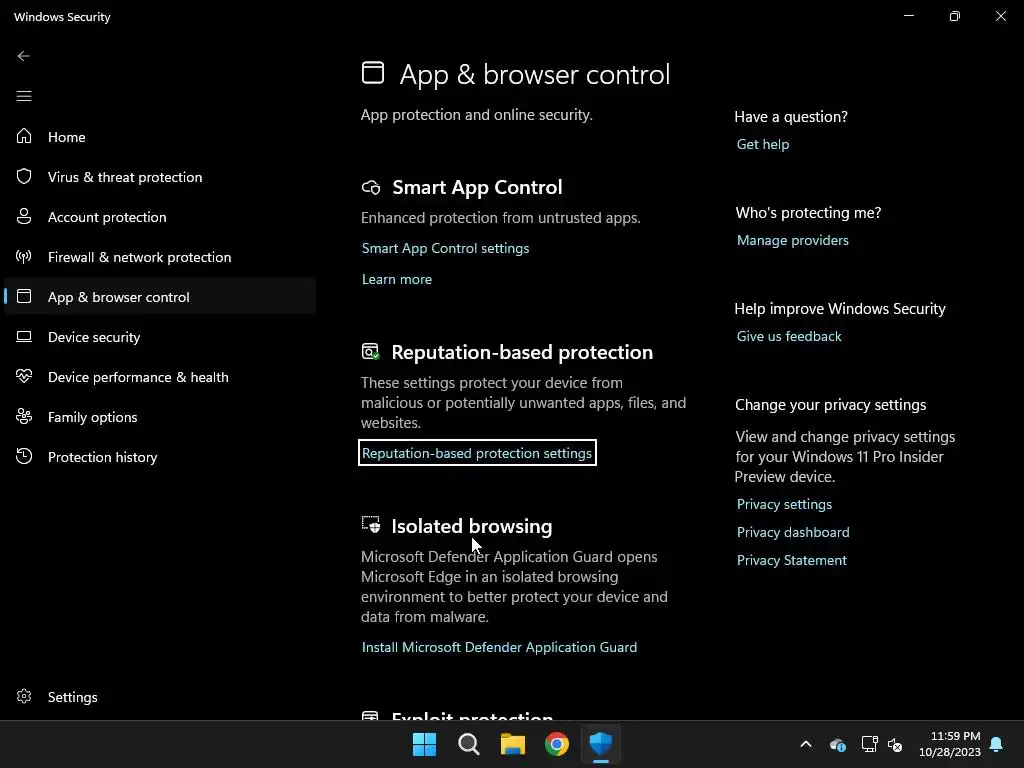Viewport: 1024px width, 768px height.
Task: Click the Settings gear icon
Action: click(24, 696)
